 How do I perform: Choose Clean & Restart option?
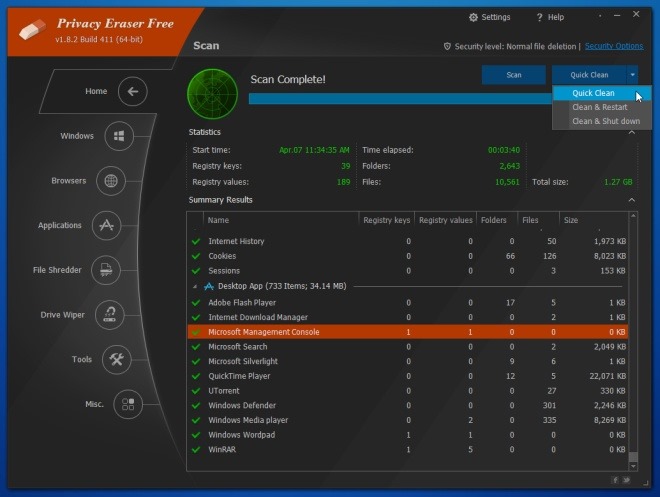click(x=602, y=107)
